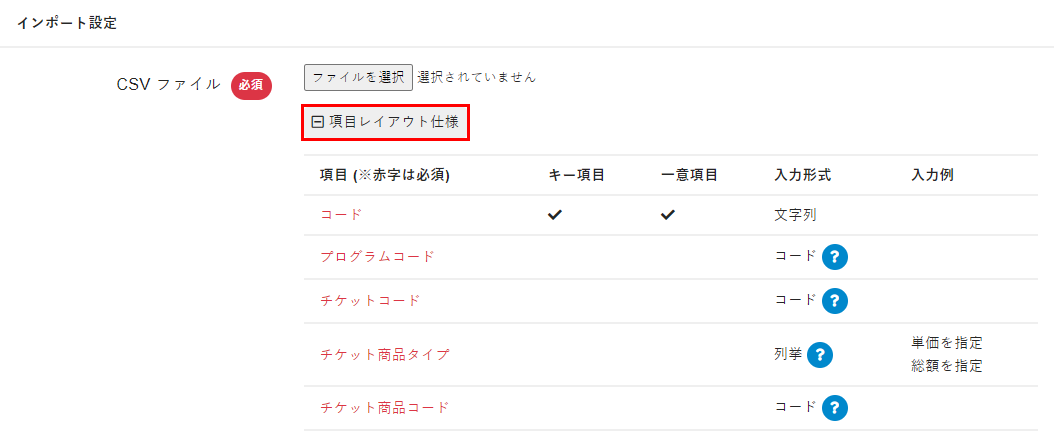Click the キー項目 column header
Viewport: 1054px width, 447px height.
coord(576,175)
